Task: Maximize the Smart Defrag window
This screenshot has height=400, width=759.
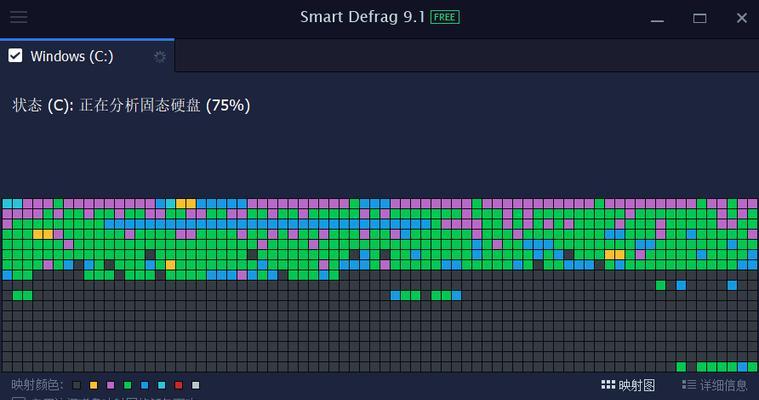Action: 699,18
